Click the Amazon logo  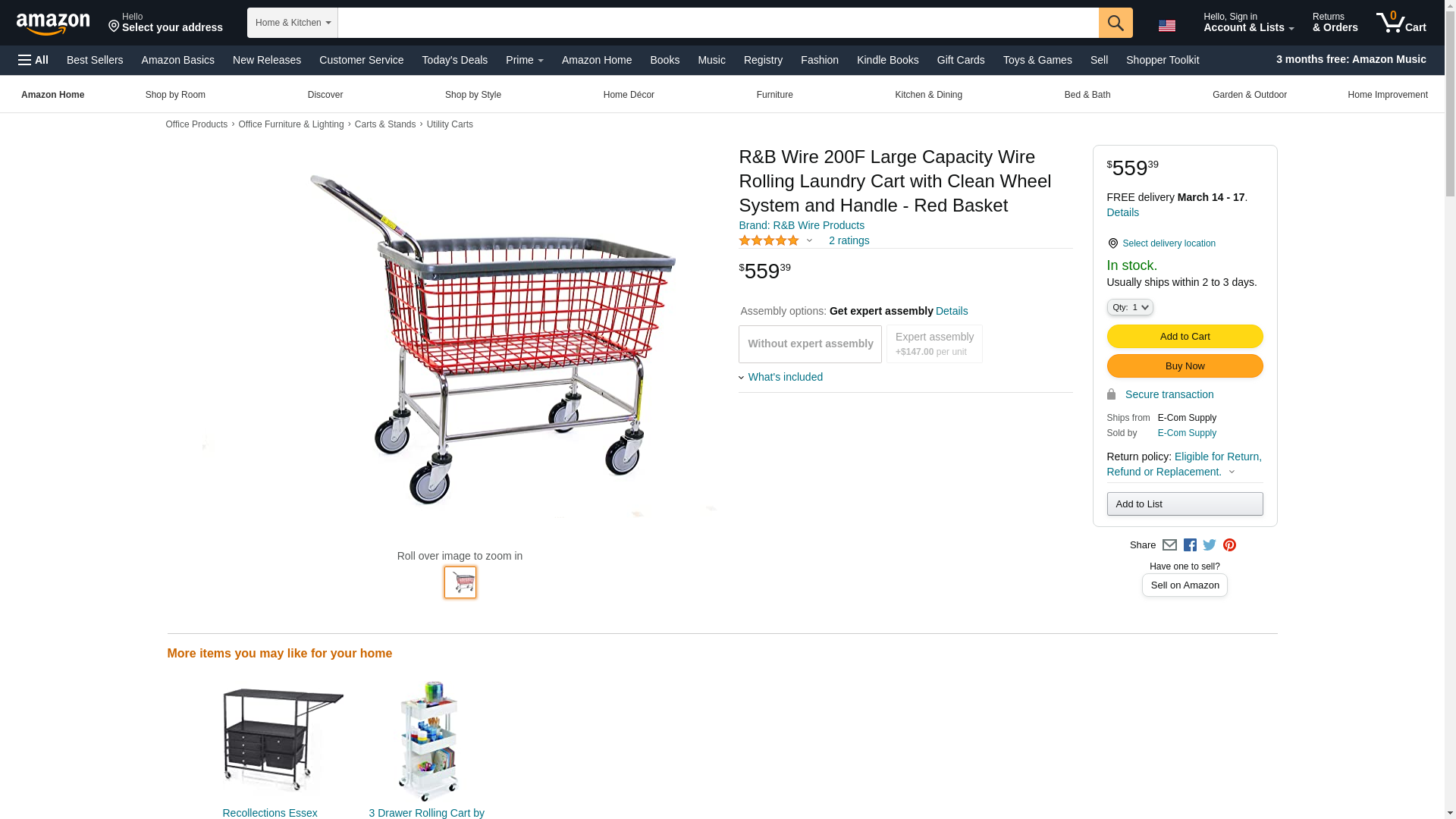coord(53,24)
